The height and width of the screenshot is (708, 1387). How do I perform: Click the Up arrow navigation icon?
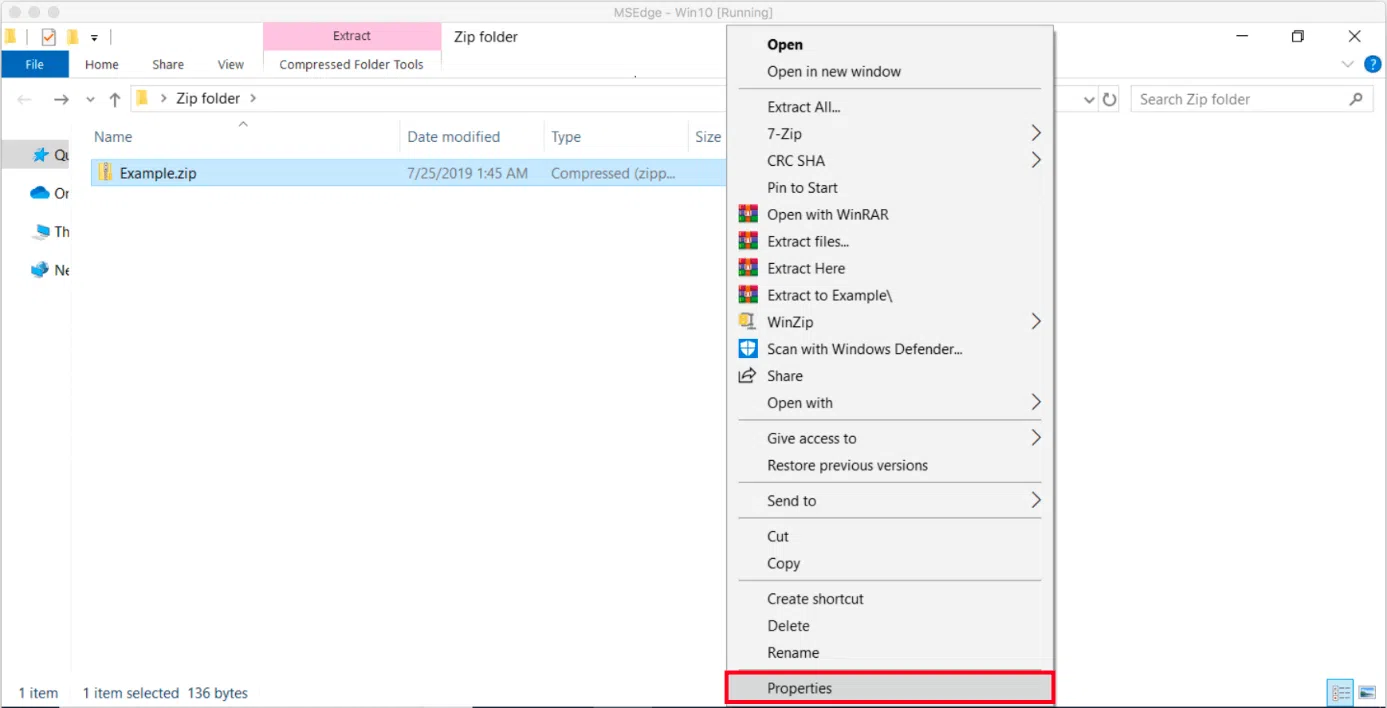click(115, 99)
